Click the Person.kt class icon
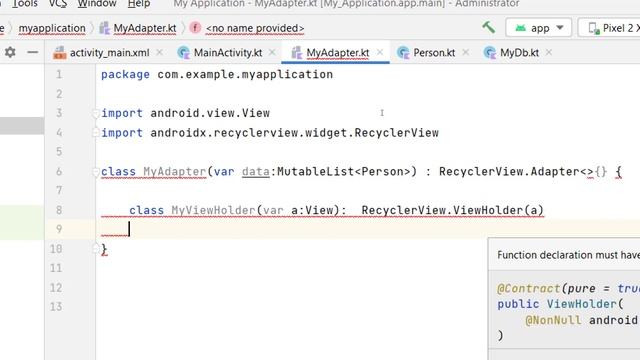640x360 pixels. 403,53
